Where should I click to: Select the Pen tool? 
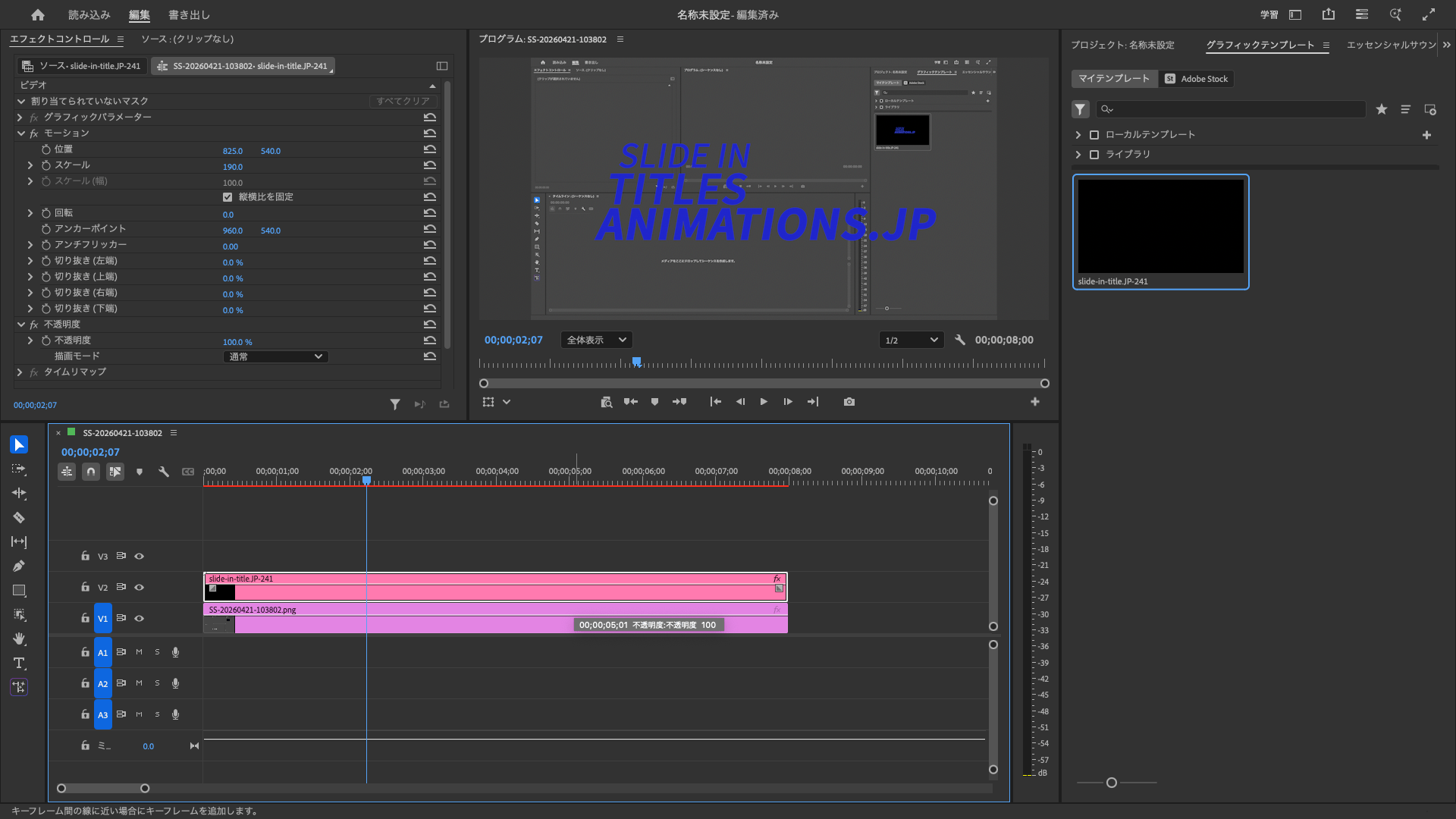[19, 566]
